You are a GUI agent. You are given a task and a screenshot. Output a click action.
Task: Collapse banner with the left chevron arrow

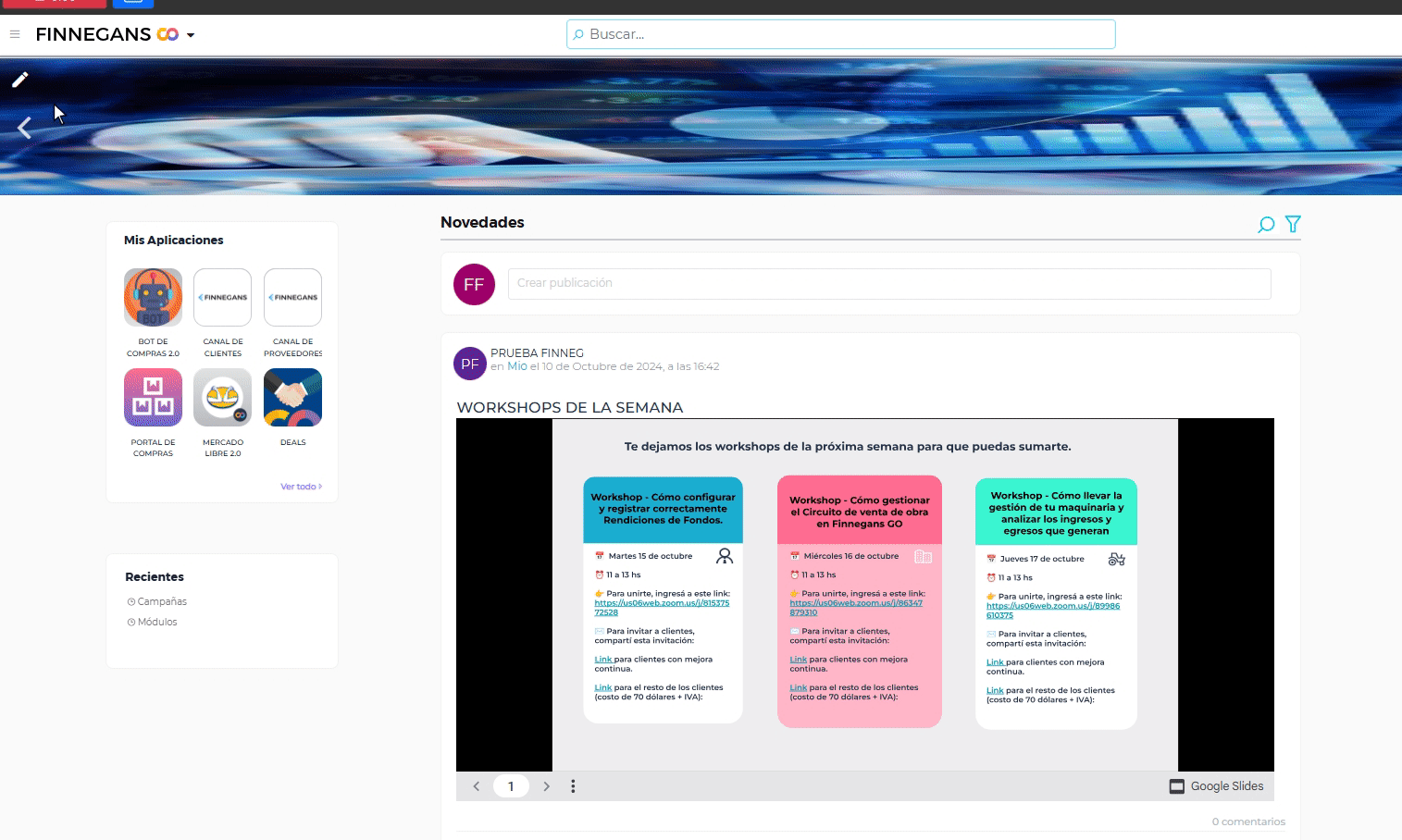(x=25, y=129)
